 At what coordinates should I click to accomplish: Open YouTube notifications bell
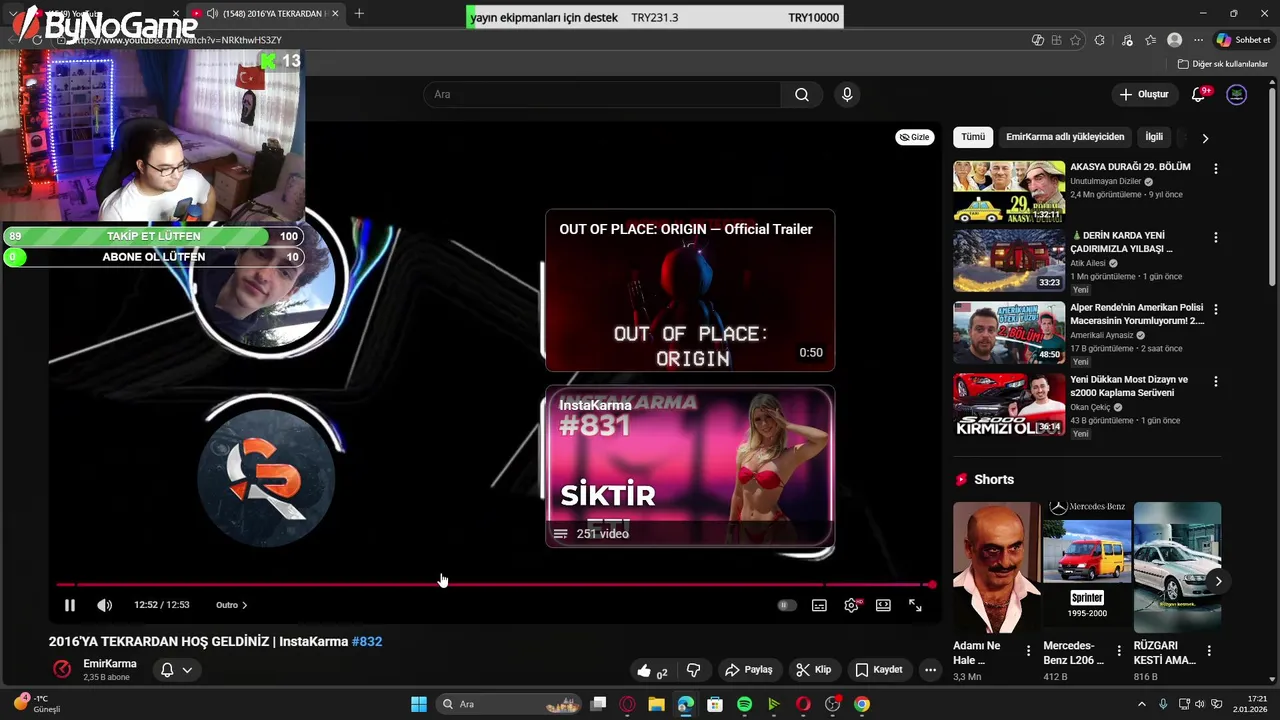[x=1199, y=94]
